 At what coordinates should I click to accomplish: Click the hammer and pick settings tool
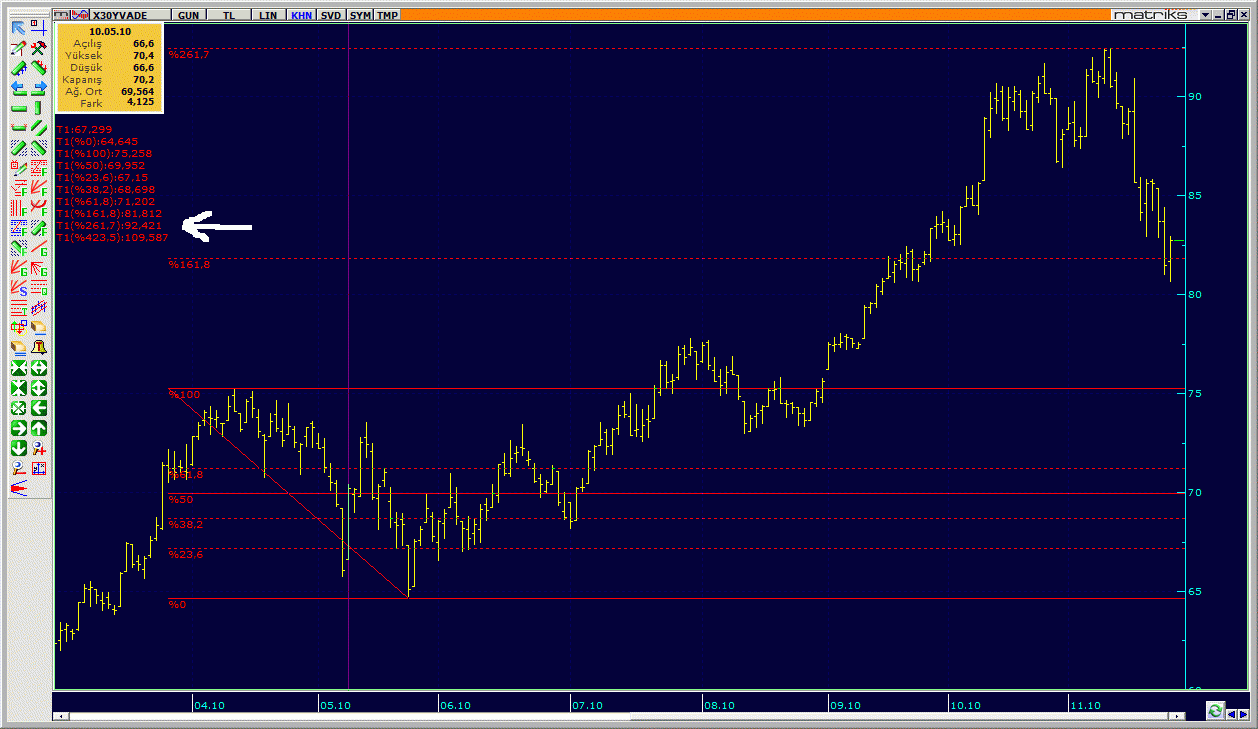tap(39, 48)
